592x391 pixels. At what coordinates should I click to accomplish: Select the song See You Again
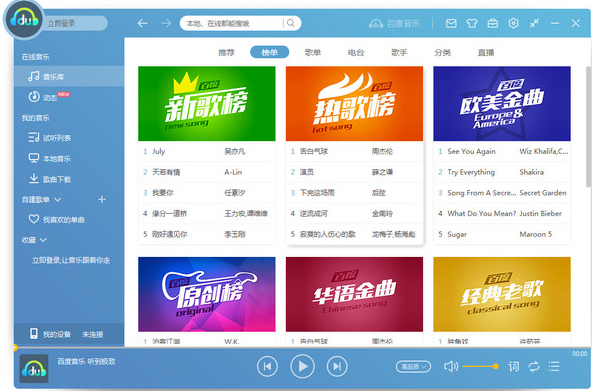pyautogui.click(x=472, y=151)
